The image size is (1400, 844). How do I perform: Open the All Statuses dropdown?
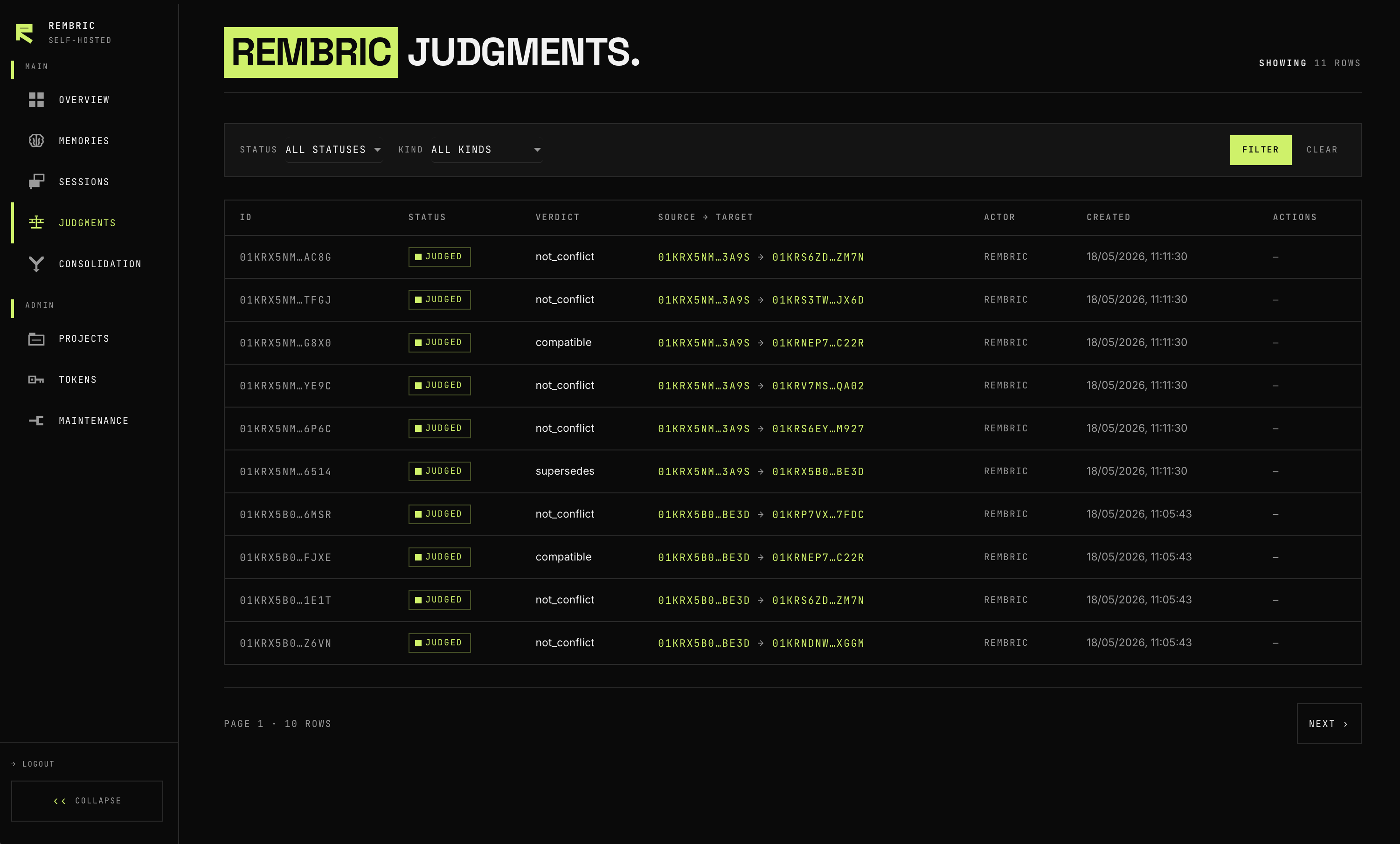coord(333,150)
